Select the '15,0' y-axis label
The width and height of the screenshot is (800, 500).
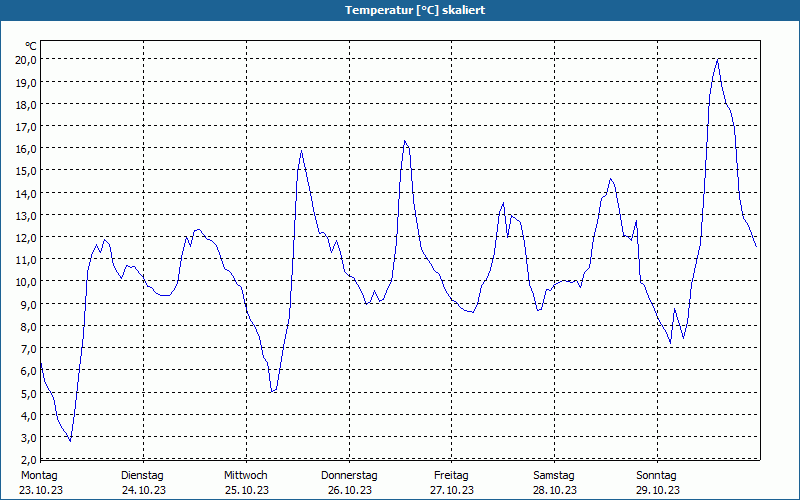[x=26, y=171]
